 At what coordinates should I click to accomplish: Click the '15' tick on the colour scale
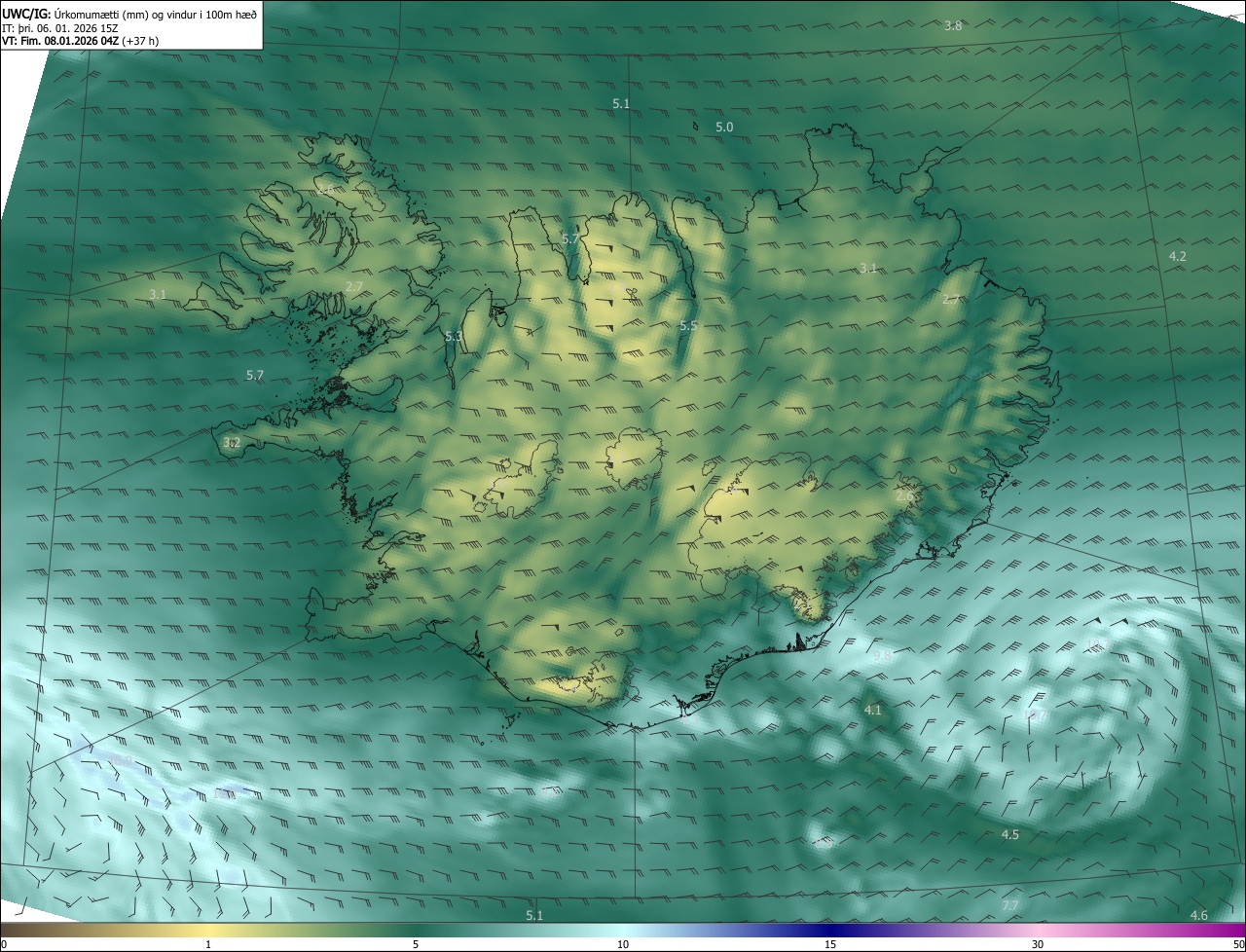pos(830,944)
